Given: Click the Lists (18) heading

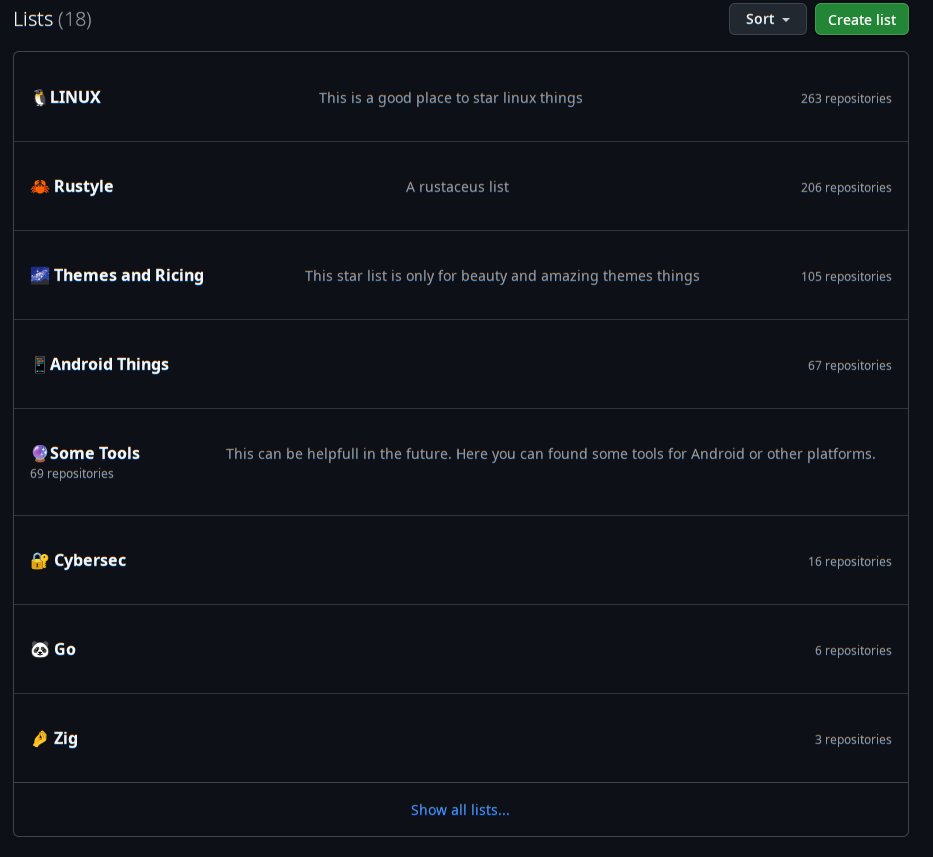Looking at the screenshot, I should click(52, 19).
